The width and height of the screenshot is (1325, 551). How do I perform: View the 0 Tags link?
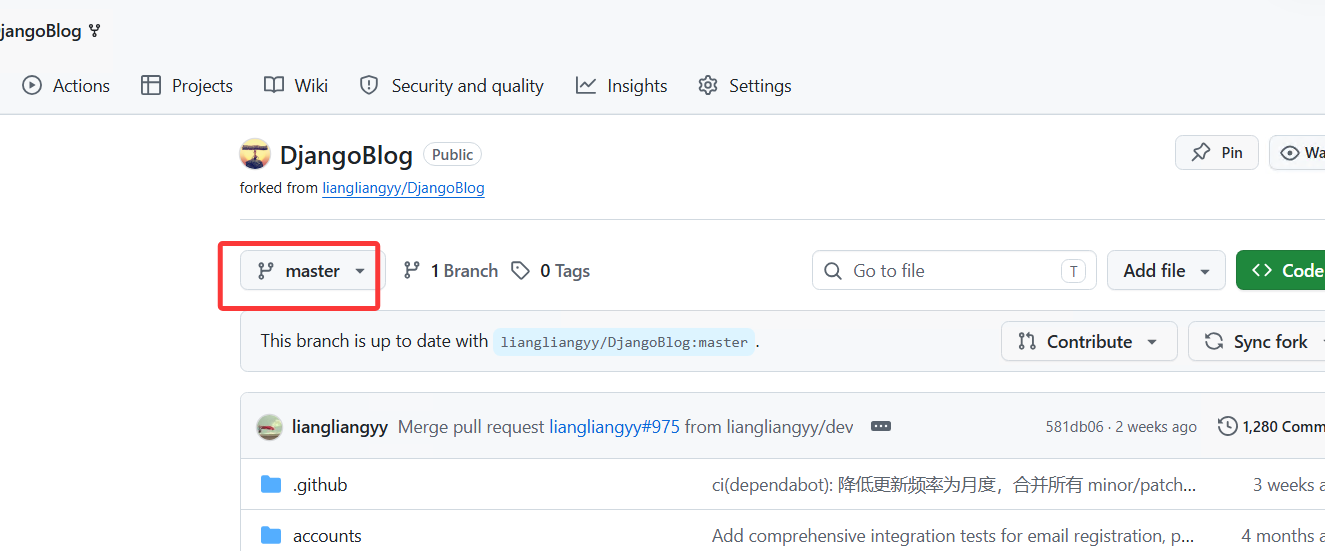(550, 271)
